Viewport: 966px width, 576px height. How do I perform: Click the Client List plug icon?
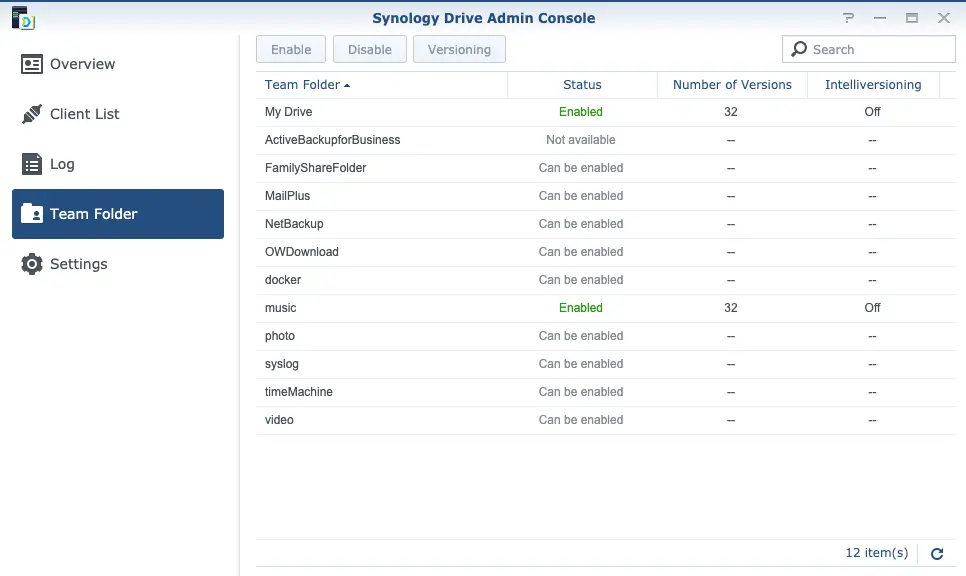click(31, 114)
